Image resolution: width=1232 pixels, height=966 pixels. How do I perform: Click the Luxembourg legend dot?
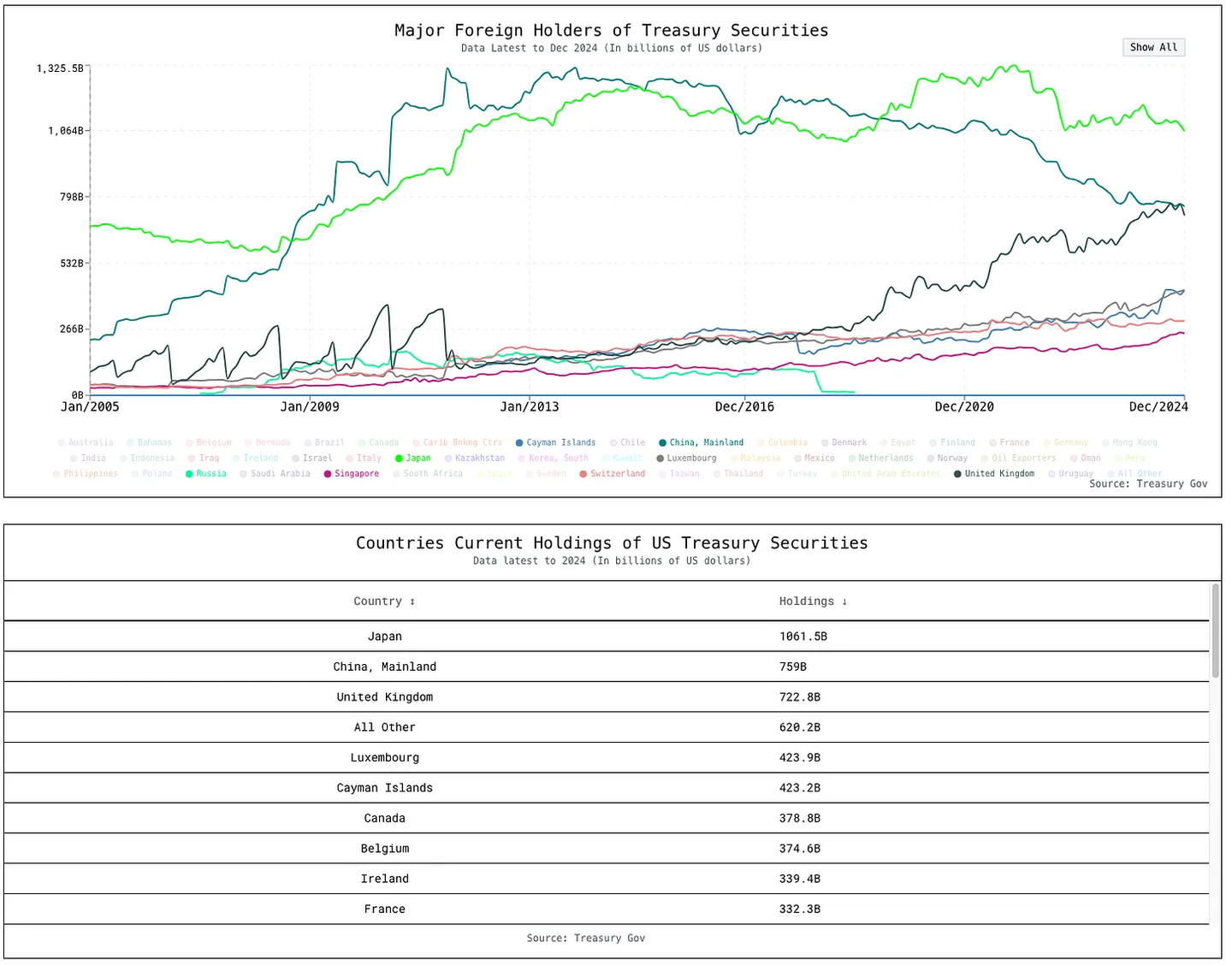[x=660, y=459]
